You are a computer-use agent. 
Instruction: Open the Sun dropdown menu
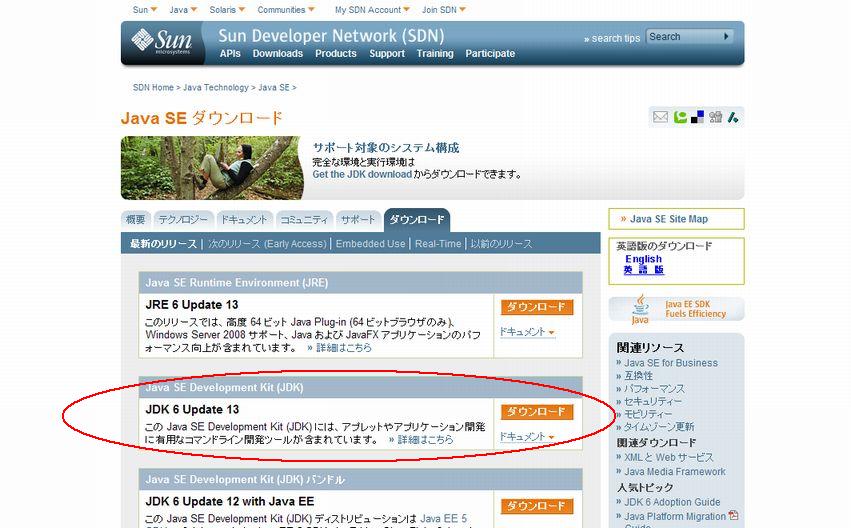(x=144, y=10)
